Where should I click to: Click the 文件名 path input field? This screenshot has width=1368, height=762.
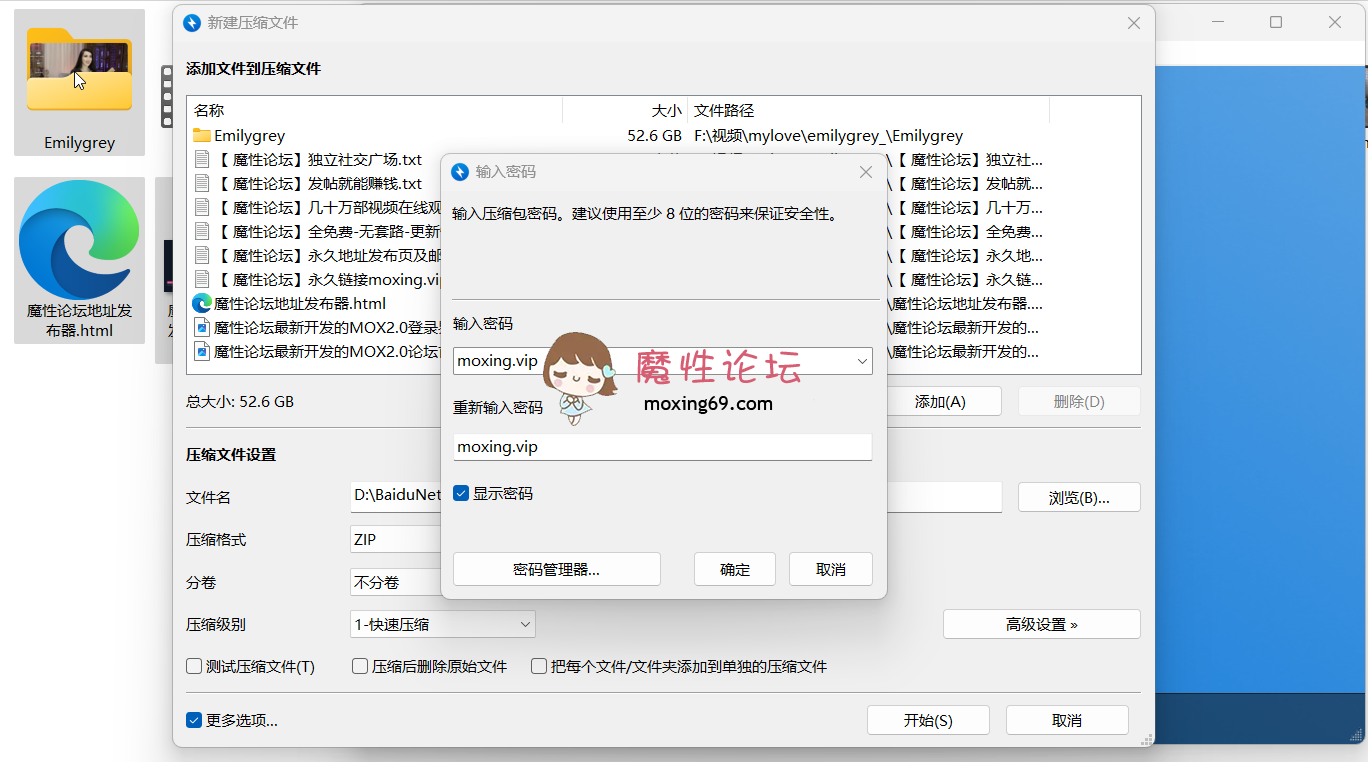click(x=676, y=495)
